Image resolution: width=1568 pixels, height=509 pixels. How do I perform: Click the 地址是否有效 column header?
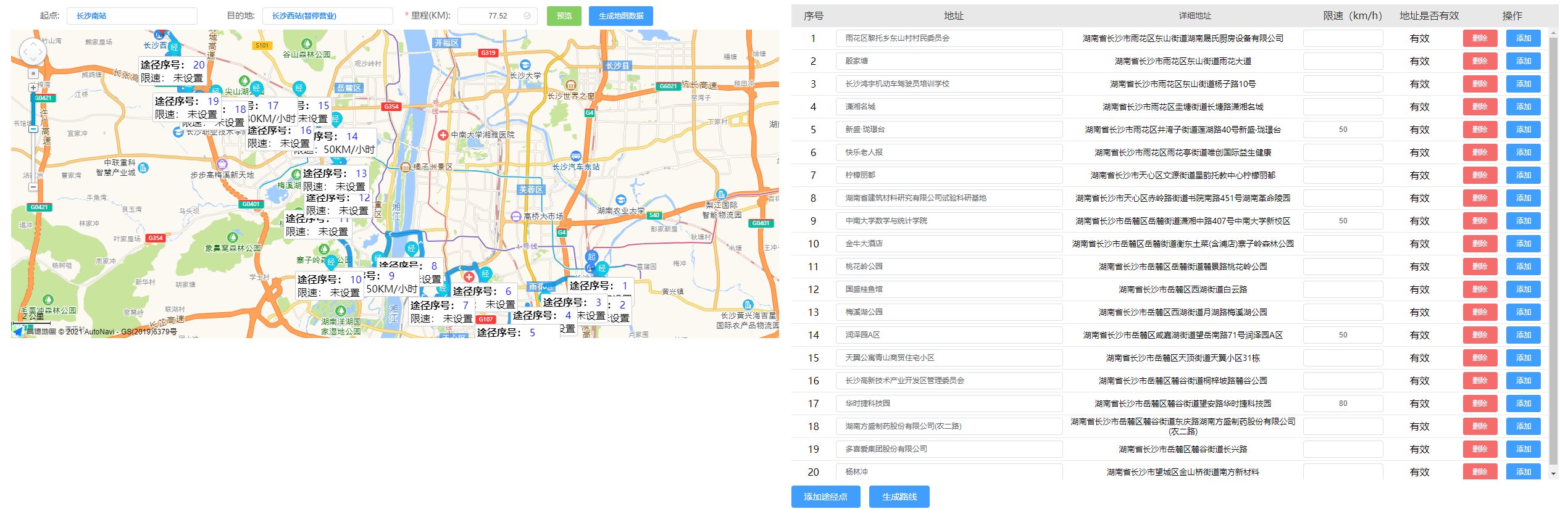pos(1429,16)
